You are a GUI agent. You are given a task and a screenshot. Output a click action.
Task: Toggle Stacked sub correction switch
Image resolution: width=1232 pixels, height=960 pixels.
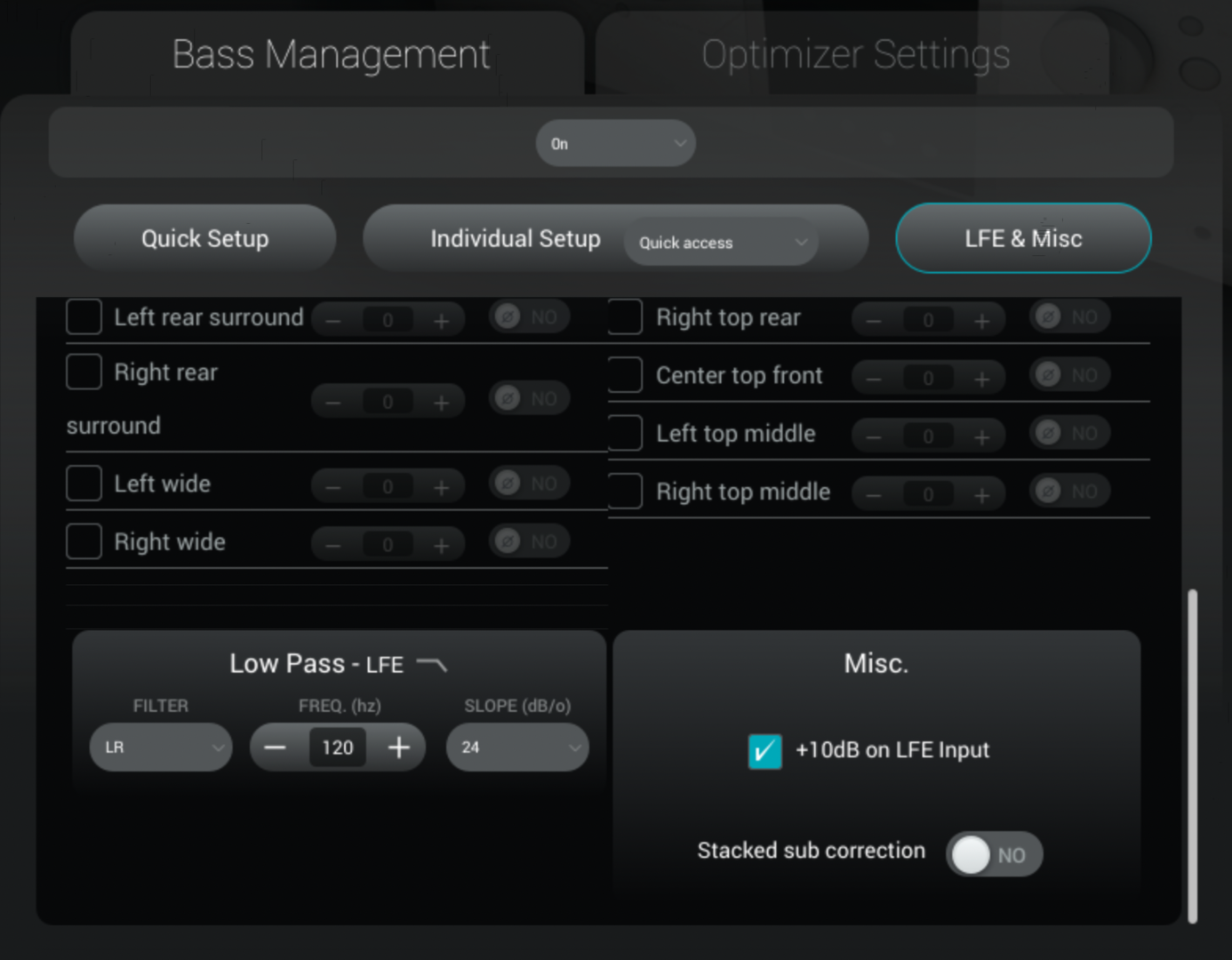click(994, 854)
